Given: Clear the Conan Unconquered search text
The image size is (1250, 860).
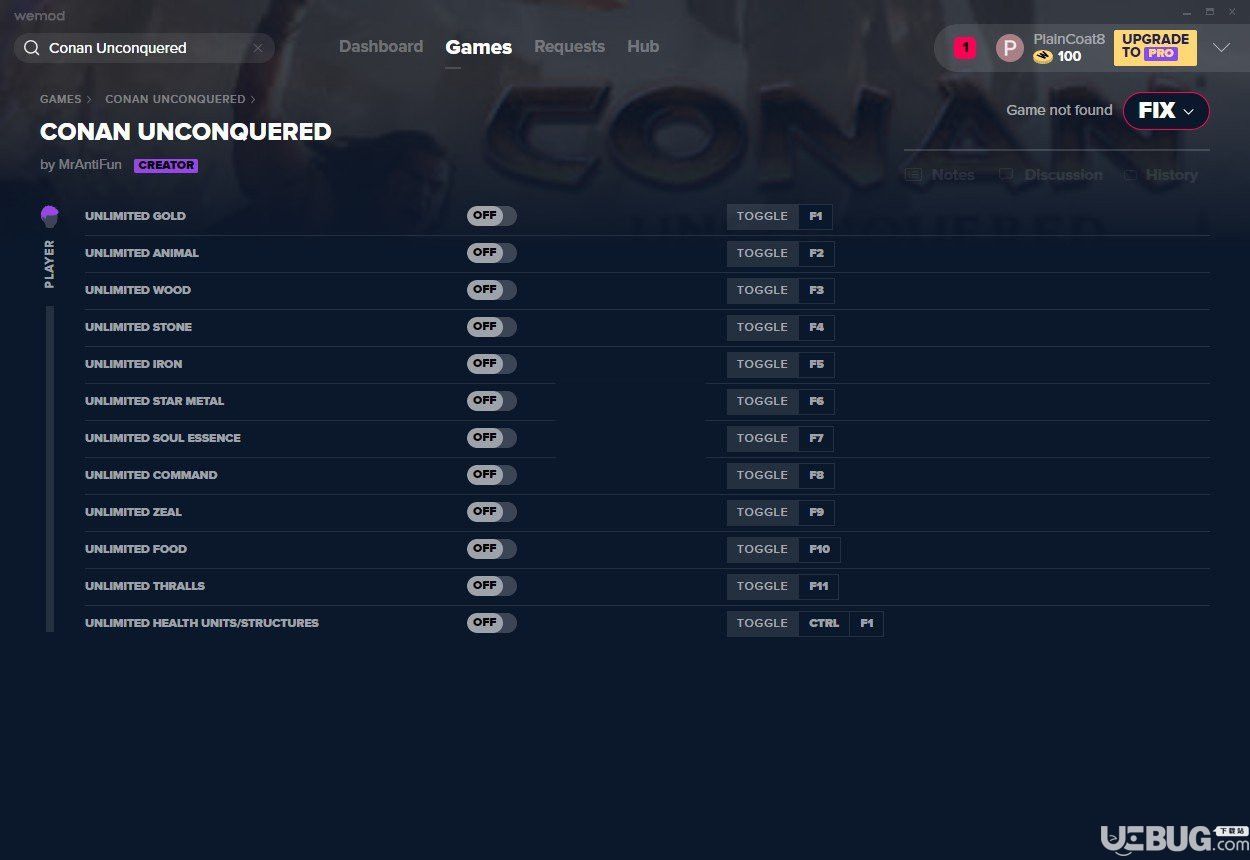Looking at the screenshot, I should (258, 48).
